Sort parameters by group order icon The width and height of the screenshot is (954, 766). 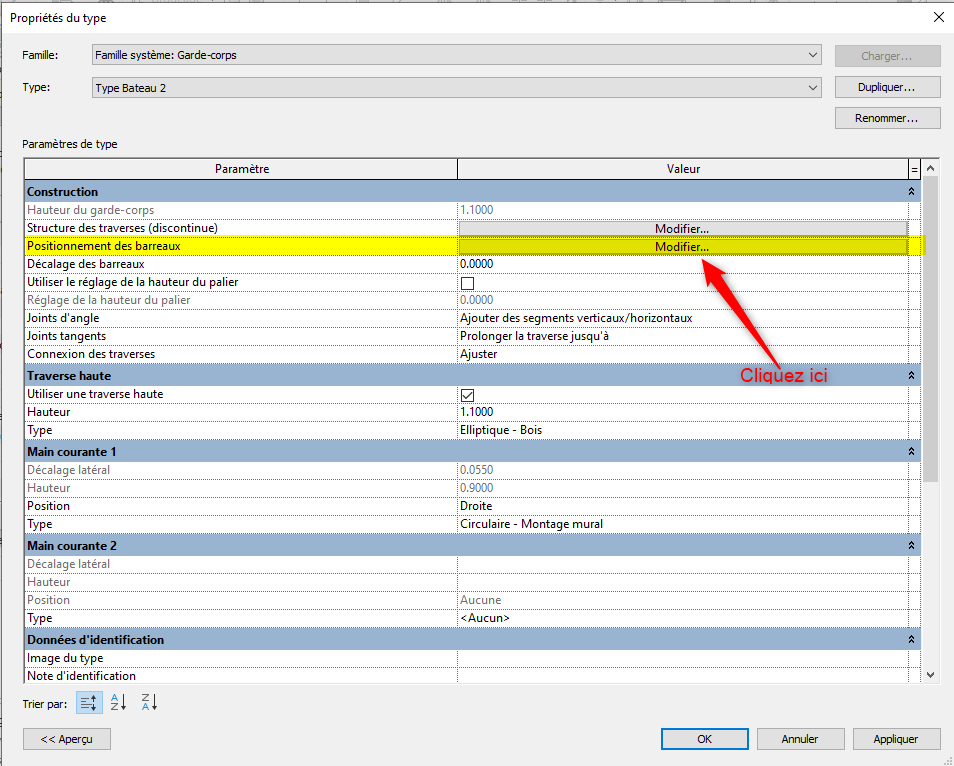[x=89, y=703]
